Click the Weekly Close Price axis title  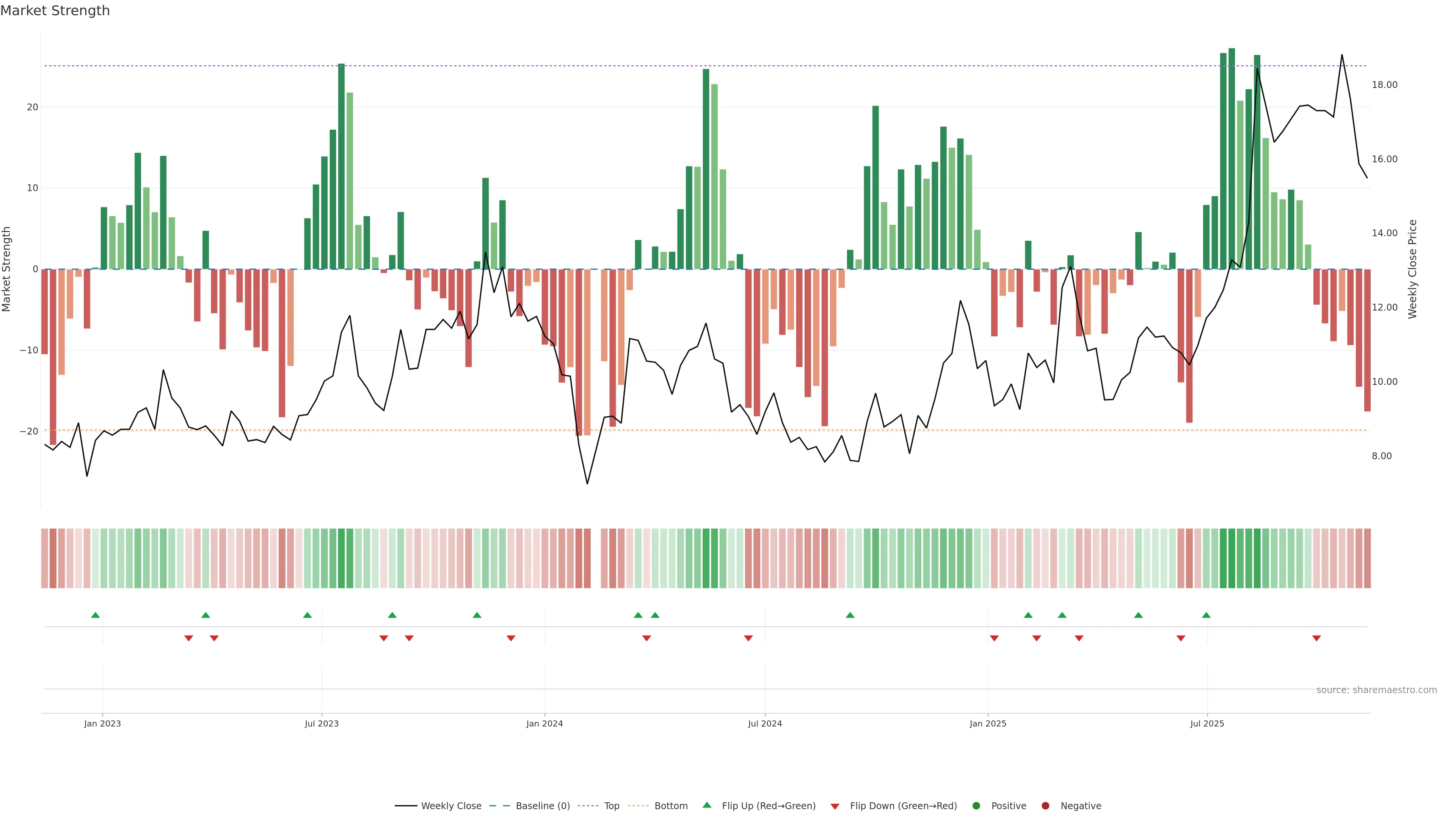[1412, 269]
